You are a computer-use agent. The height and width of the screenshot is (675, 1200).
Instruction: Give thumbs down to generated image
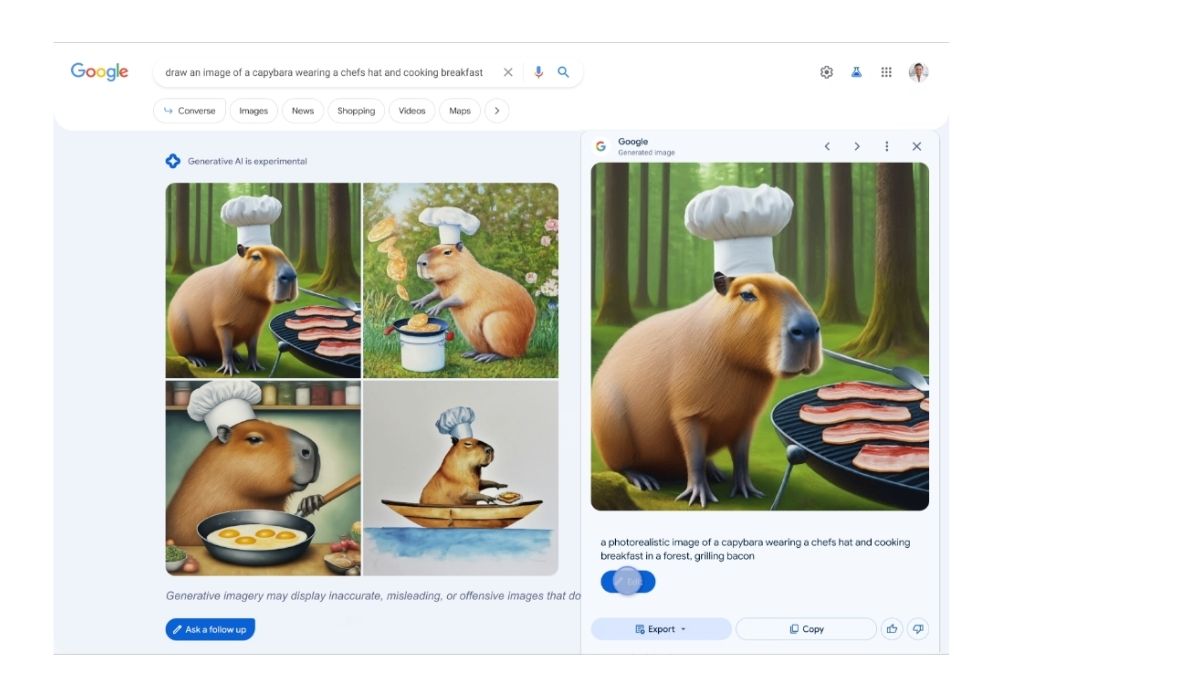[918, 629]
